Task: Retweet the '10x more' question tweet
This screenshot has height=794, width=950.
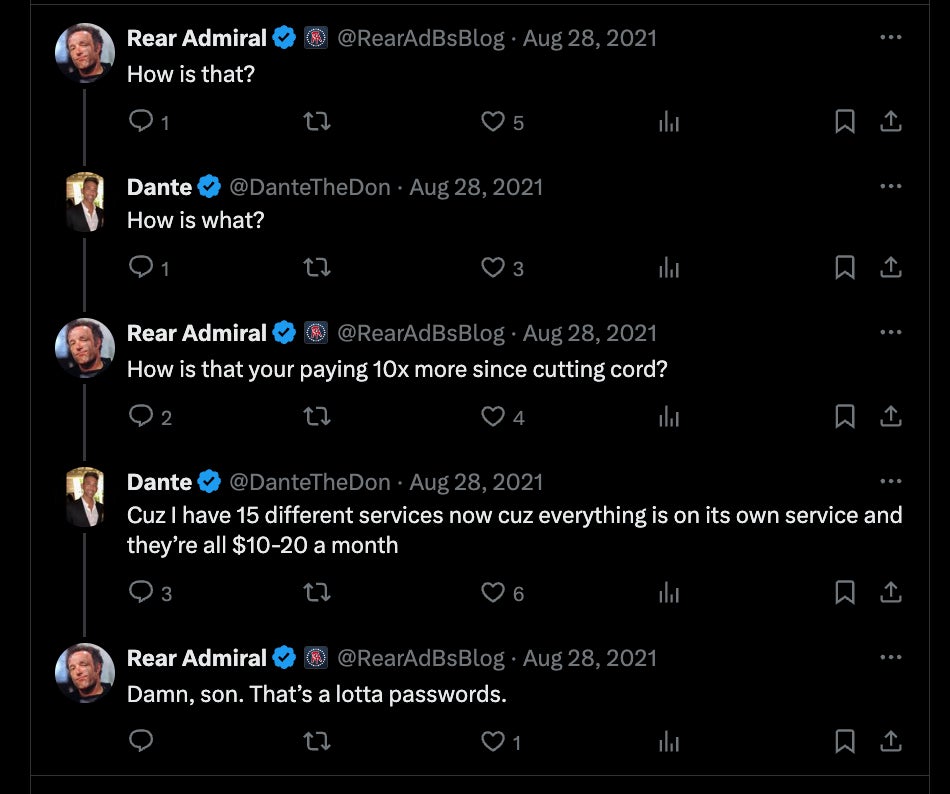Action: pyautogui.click(x=316, y=416)
